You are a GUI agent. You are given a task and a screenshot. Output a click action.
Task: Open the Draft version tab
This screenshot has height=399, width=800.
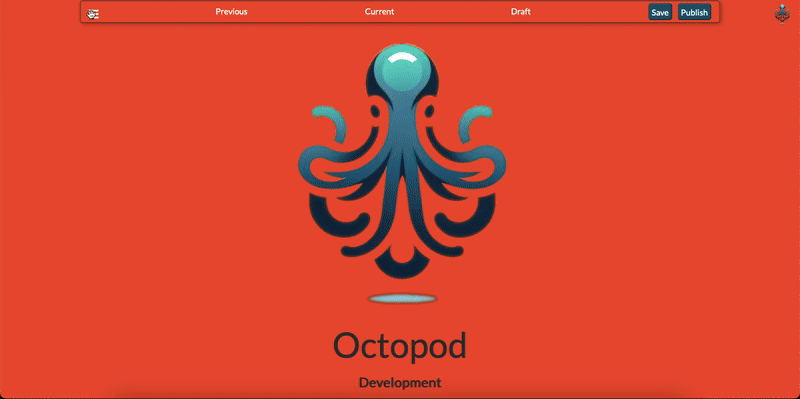click(521, 12)
